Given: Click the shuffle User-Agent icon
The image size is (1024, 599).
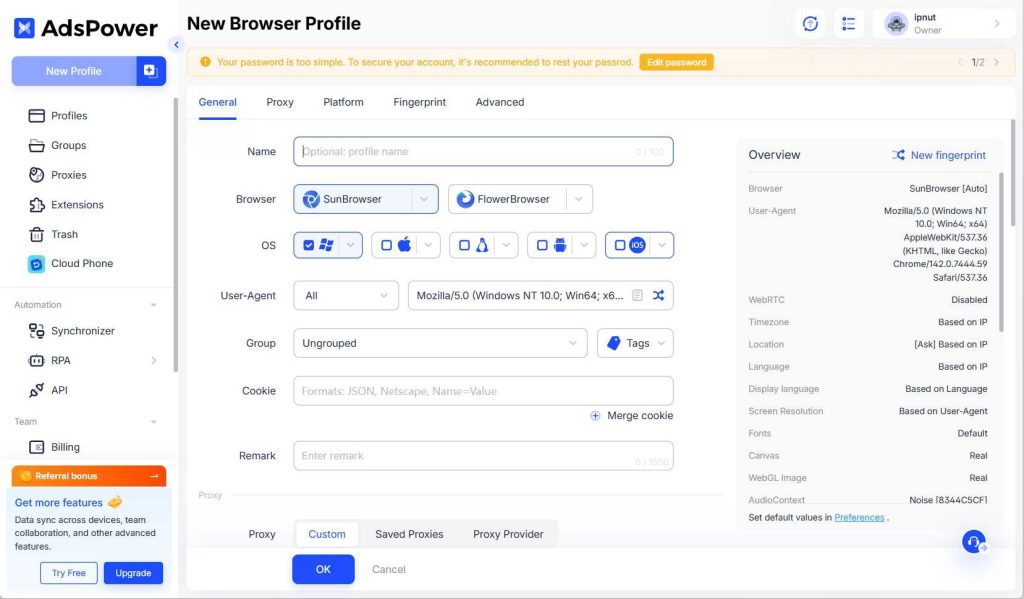Looking at the screenshot, I should click(658, 295).
